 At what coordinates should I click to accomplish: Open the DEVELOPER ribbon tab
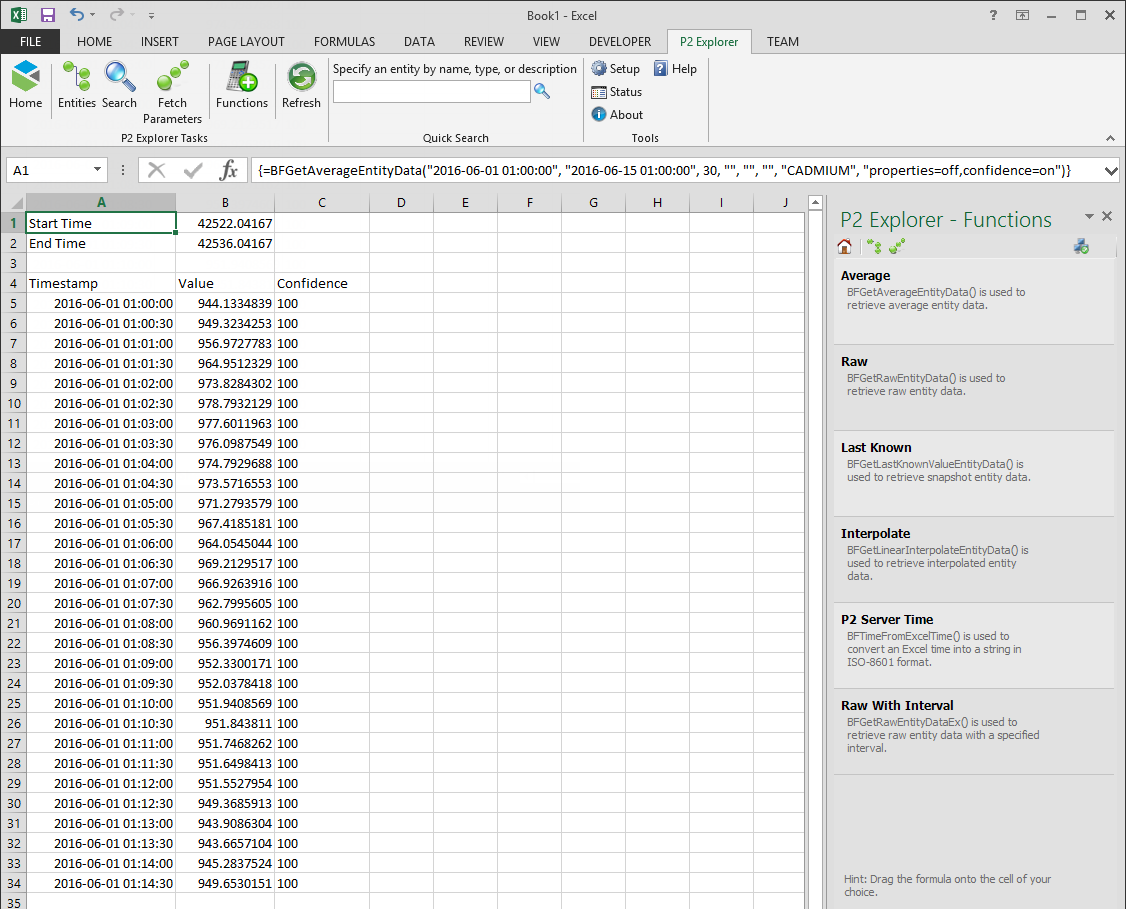coord(619,42)
